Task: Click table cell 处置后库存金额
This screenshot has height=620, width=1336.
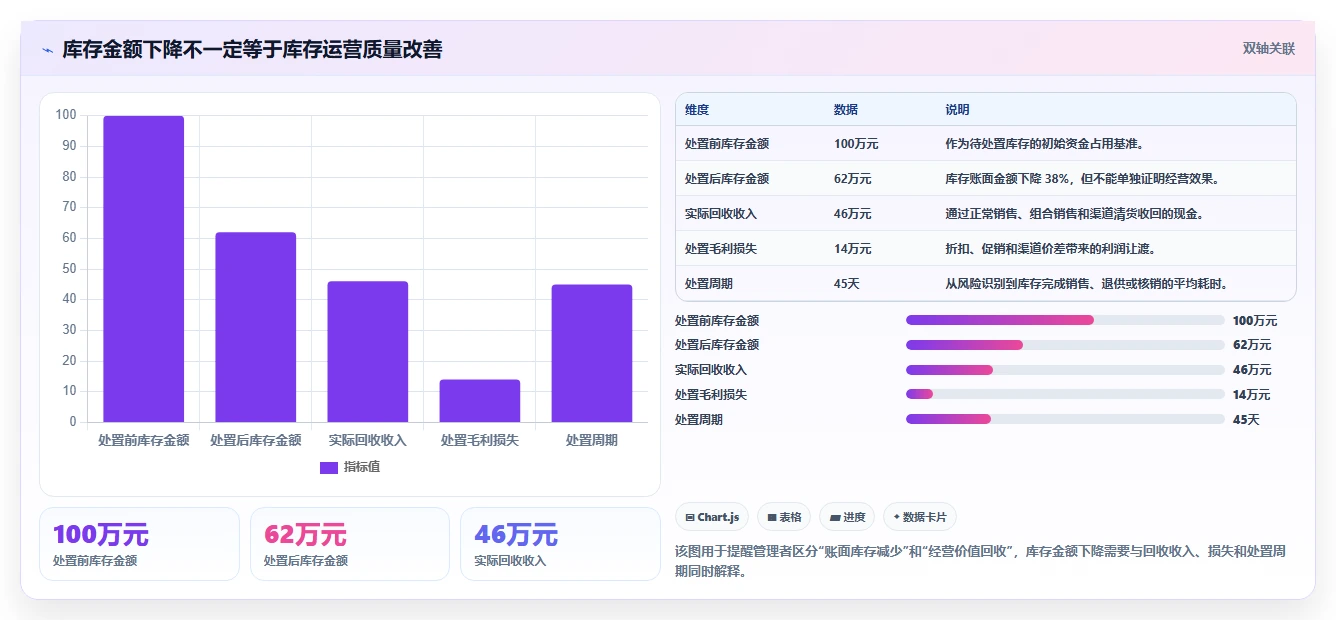Action: [x=727, y=179]
